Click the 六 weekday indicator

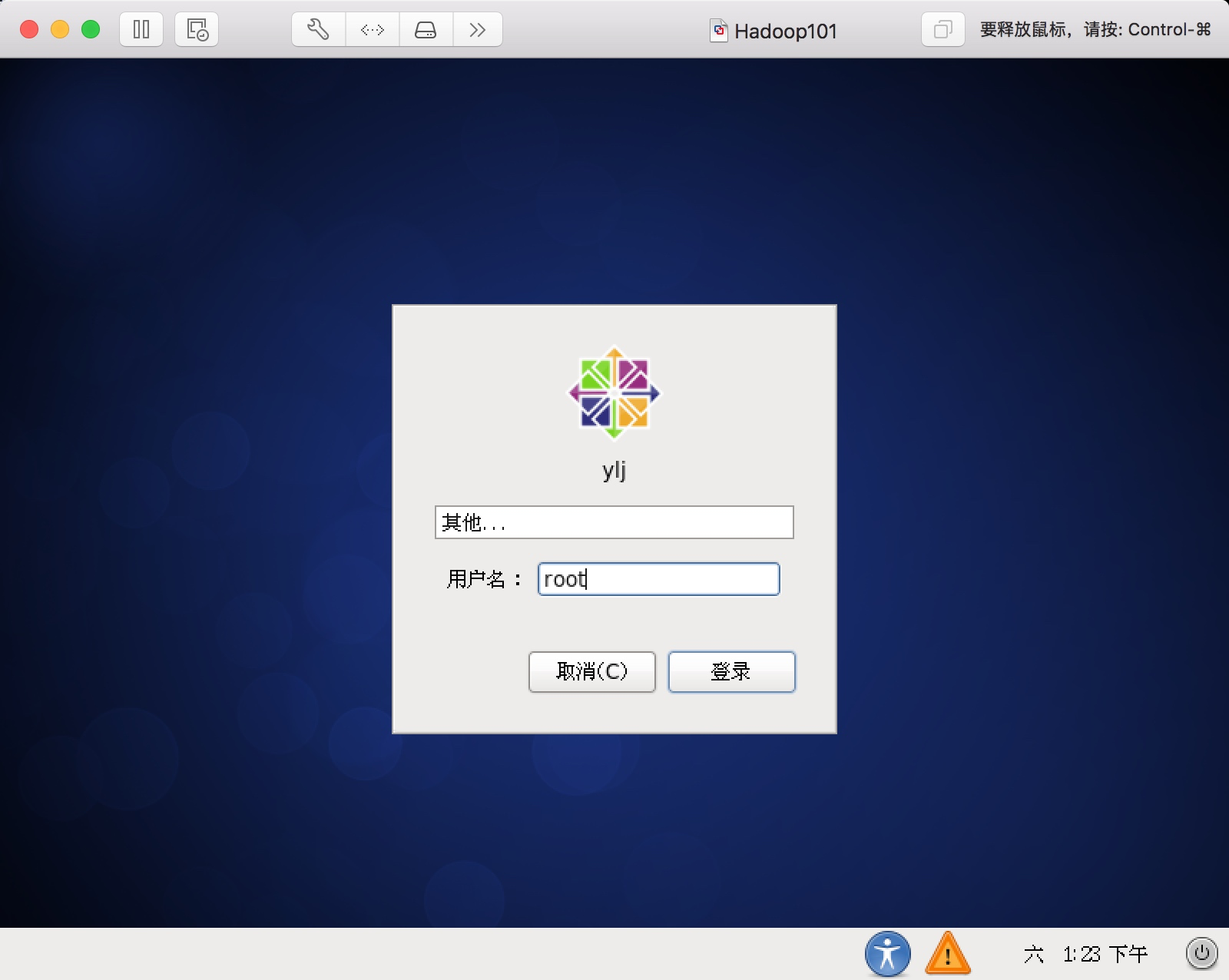click(x=1035, y=954)
